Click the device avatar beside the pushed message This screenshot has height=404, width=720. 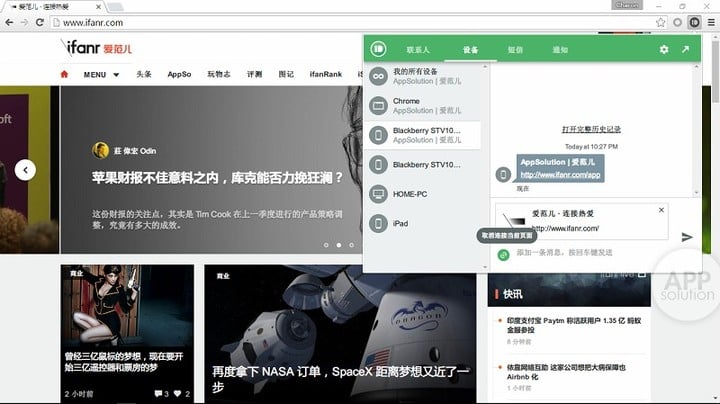[x=503, y=174]
